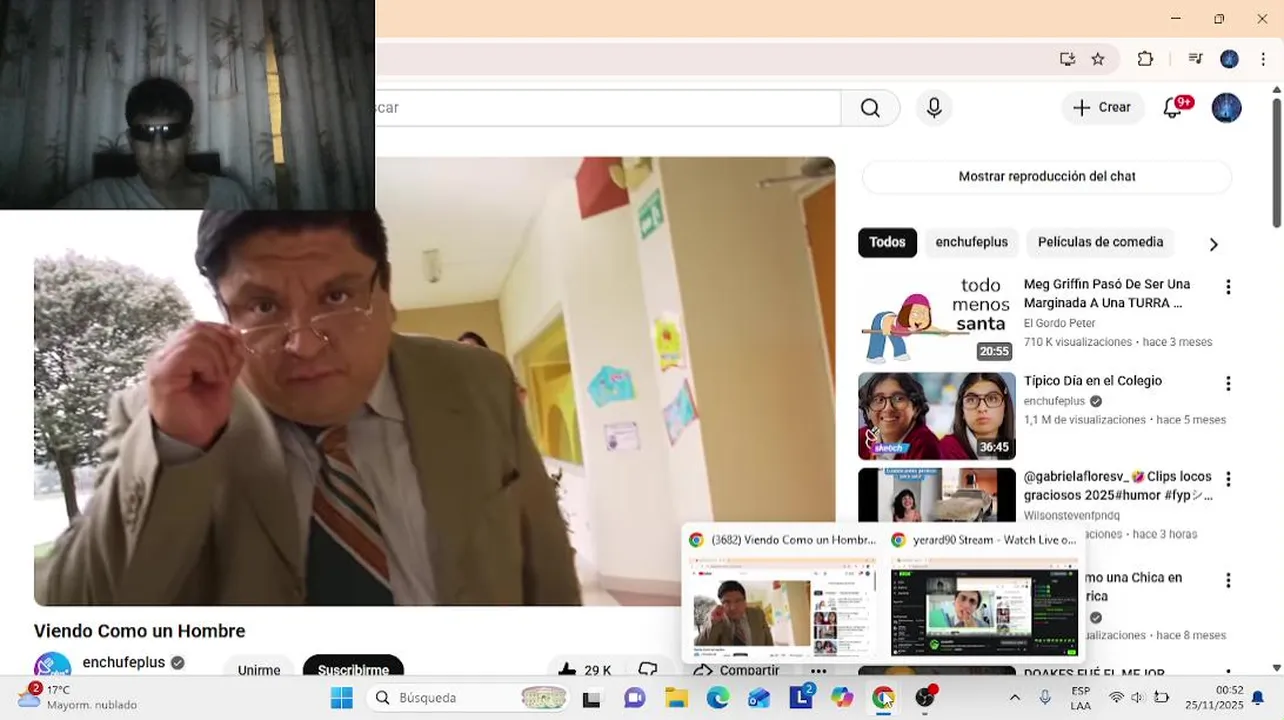Open Wi-Fi network settings in the tray

tap(1116, 697)
